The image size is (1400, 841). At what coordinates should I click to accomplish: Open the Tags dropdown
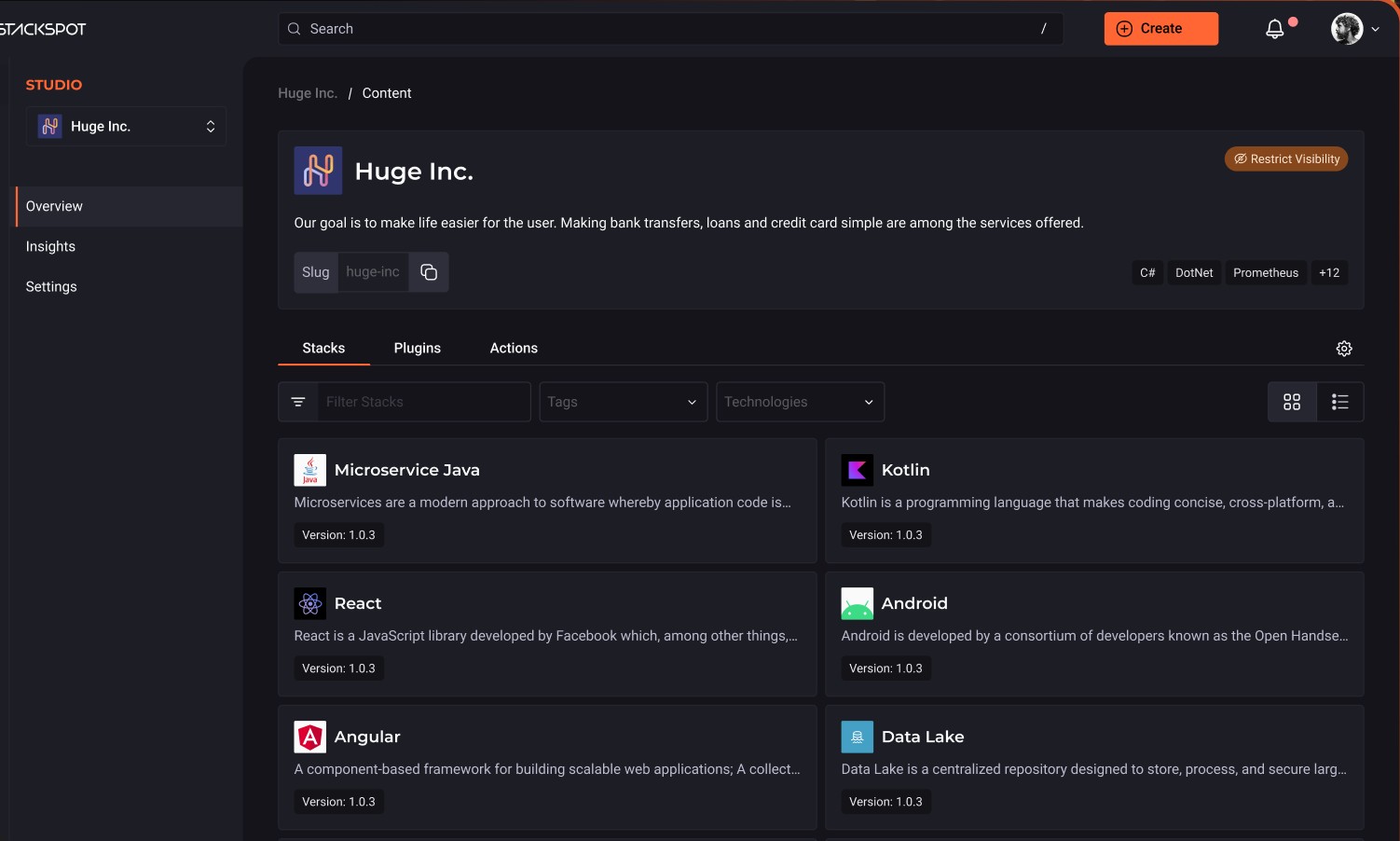click(x=624, y=402)
